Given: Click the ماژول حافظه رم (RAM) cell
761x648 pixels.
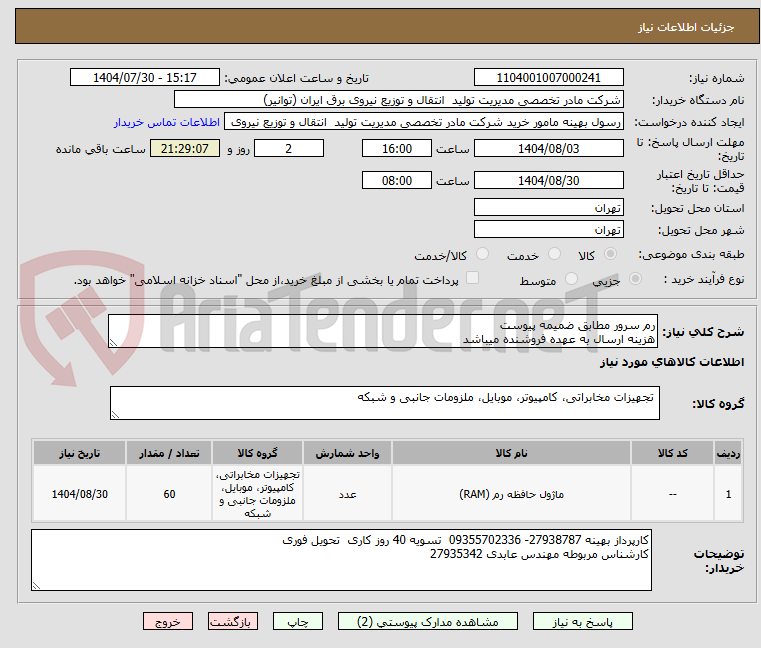Looking at the screenshot, I should tap(511, 494).
